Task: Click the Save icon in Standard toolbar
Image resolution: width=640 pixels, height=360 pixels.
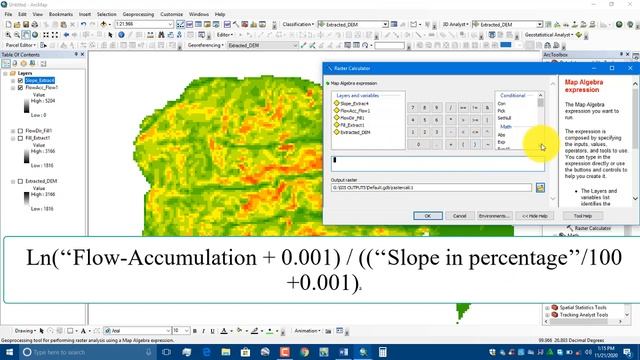Action: point(26,24)
